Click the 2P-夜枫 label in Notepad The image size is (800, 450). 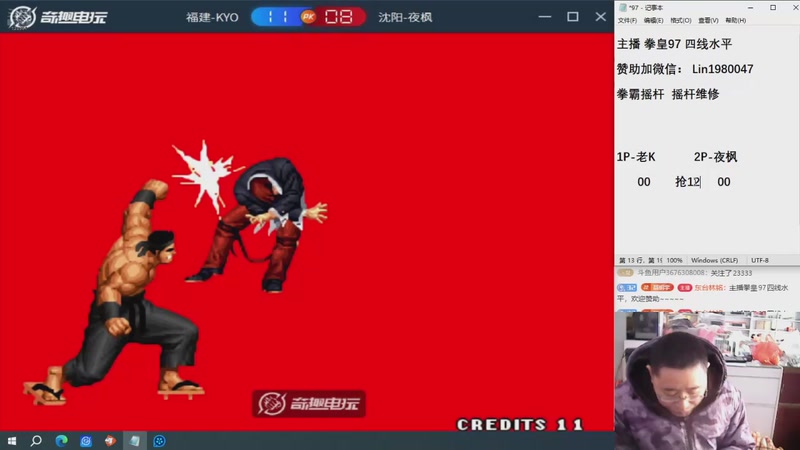click(715, 157)
